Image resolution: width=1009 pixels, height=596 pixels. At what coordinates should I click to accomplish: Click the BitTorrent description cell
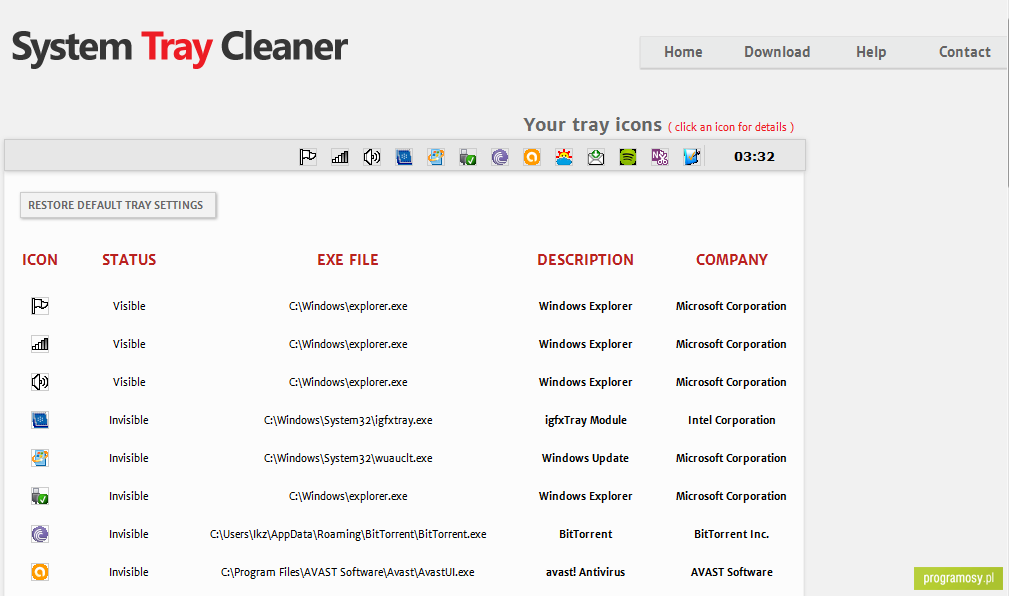coord(586,534)
